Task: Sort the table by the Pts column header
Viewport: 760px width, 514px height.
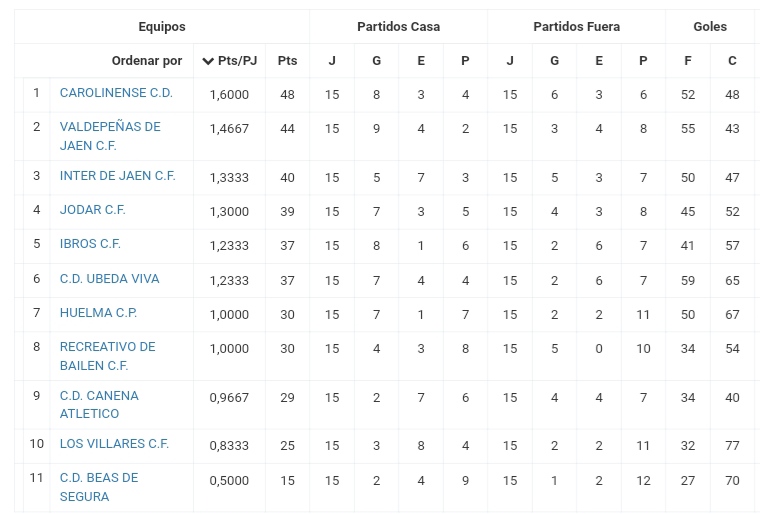Action: 287,61
